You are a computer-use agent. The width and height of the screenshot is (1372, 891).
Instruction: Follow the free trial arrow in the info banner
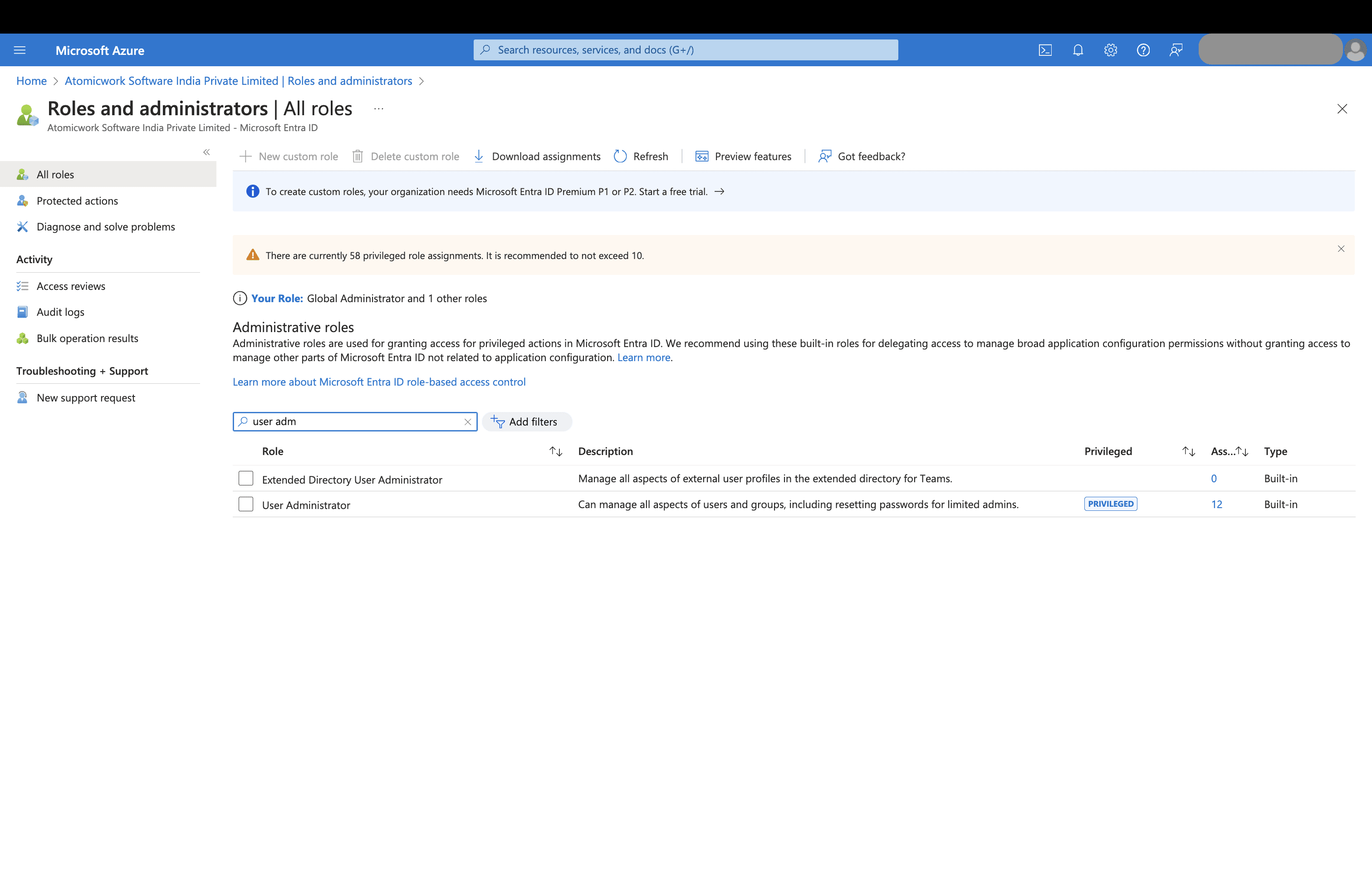(720, 191)
